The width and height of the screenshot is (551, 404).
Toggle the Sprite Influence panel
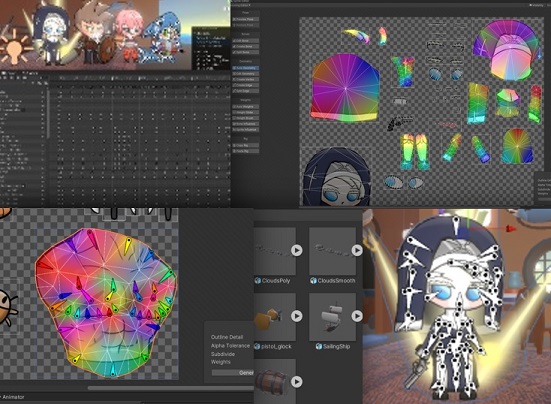point(246,130)
